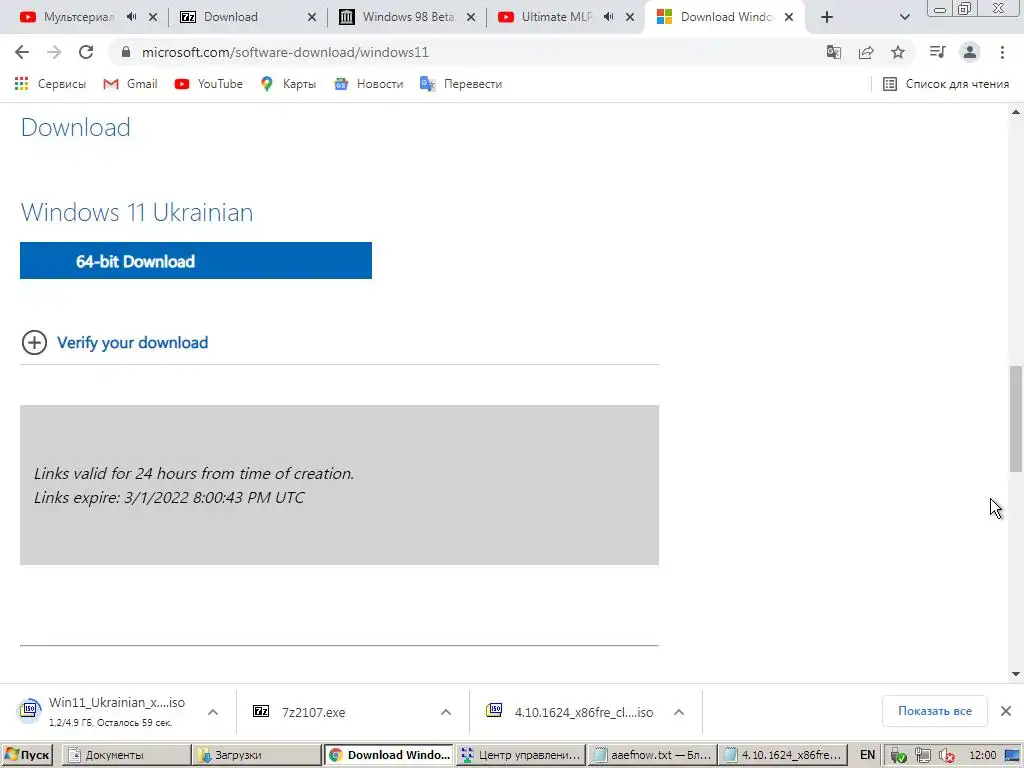Open the Пуск start menu
Image resolution: width=1024 pixels, height=768 pixels.
(27, 755)
